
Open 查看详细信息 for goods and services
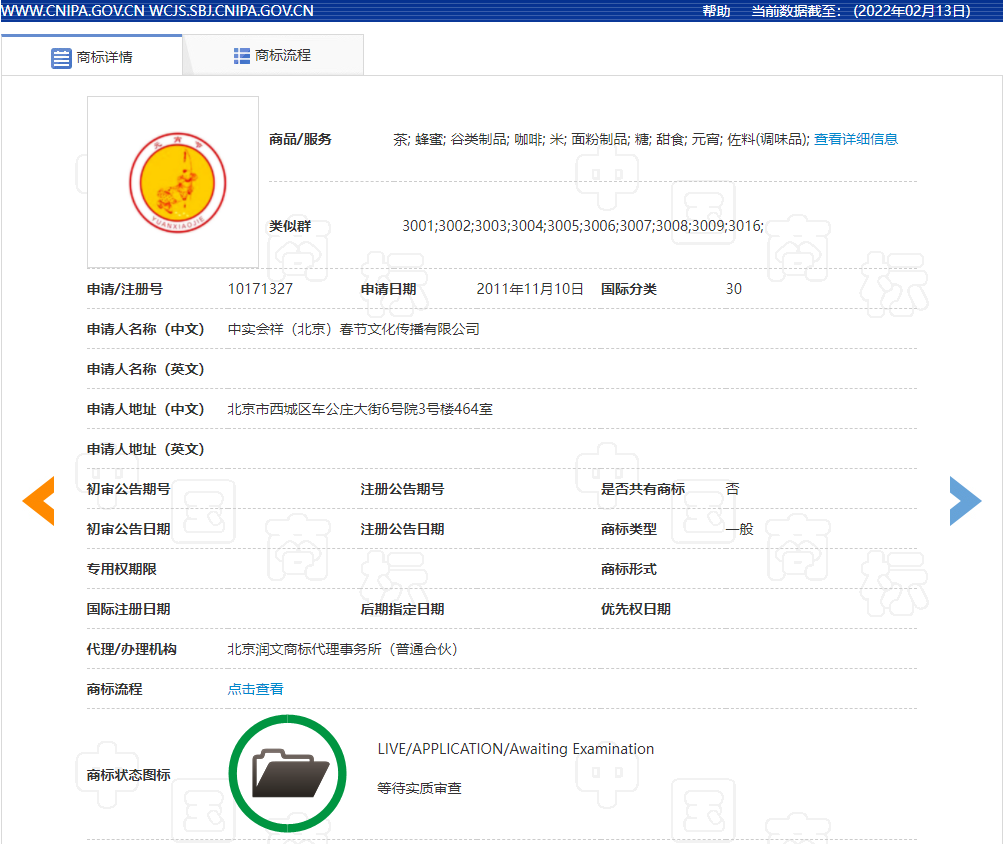click(855, 139)
